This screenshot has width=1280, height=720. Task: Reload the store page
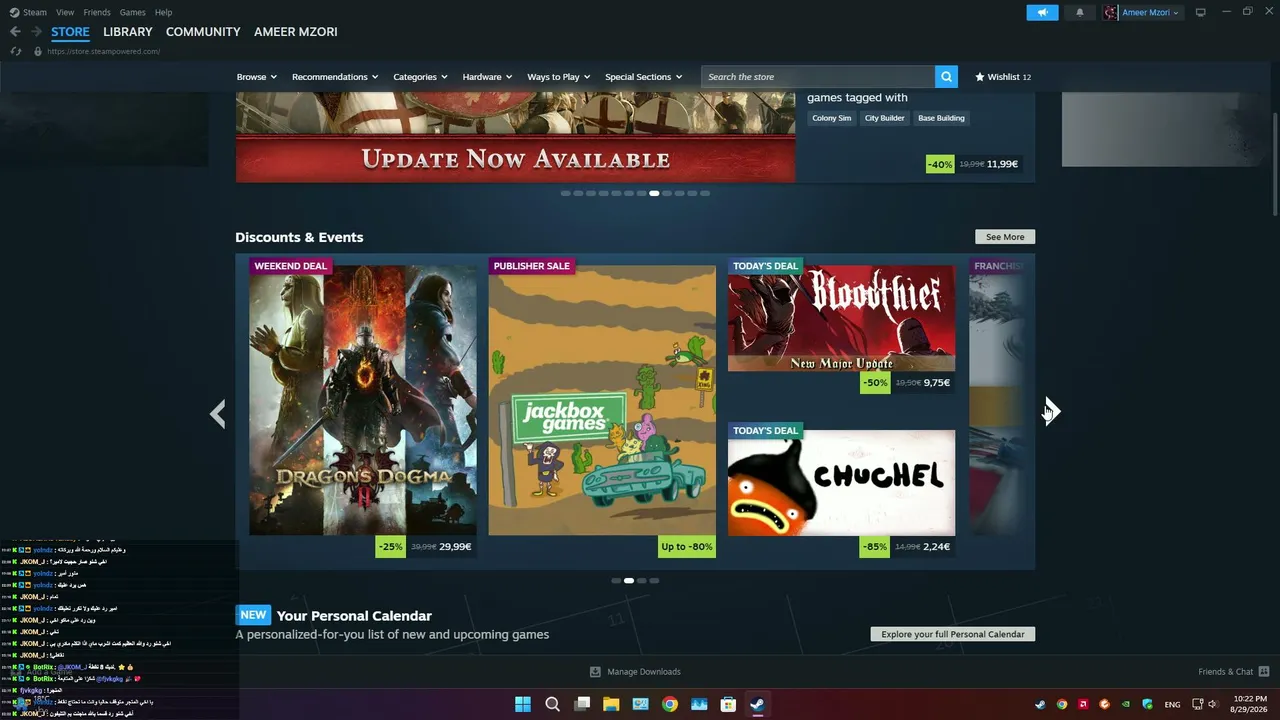click(x=16, y=51)
